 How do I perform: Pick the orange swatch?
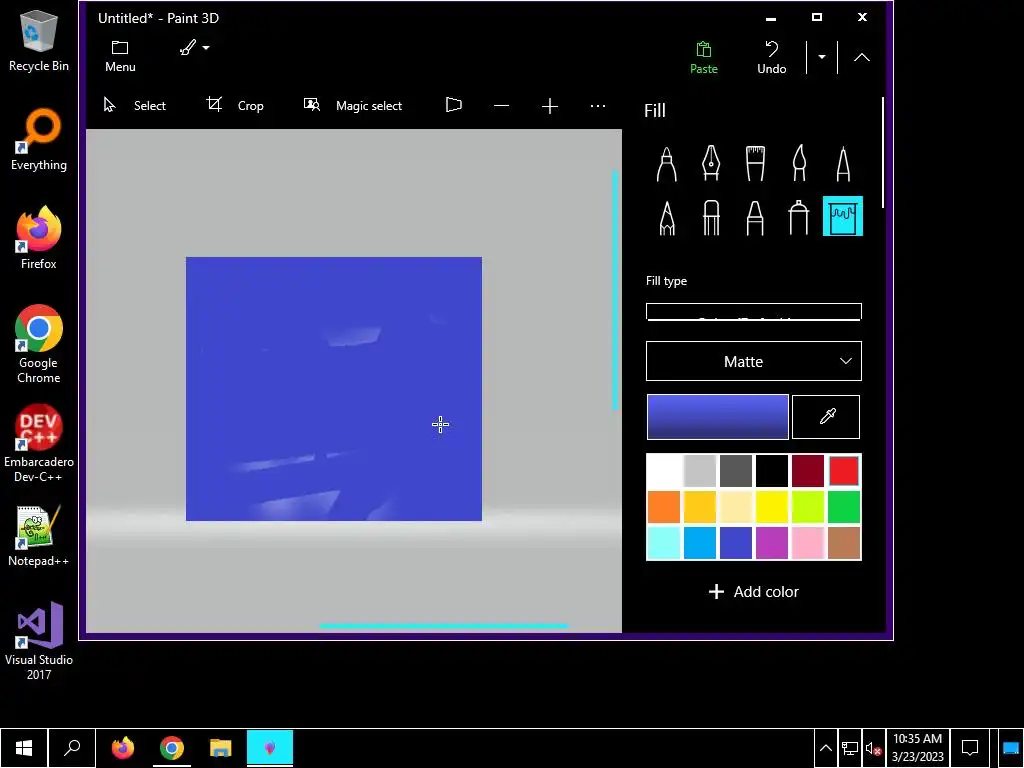point(664,507)
